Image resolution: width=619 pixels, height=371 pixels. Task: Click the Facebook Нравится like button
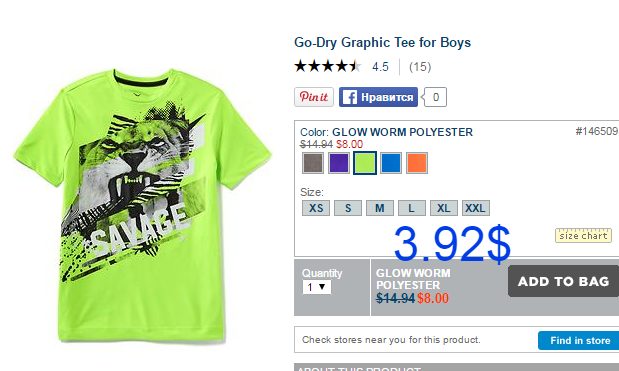(378, 97)
